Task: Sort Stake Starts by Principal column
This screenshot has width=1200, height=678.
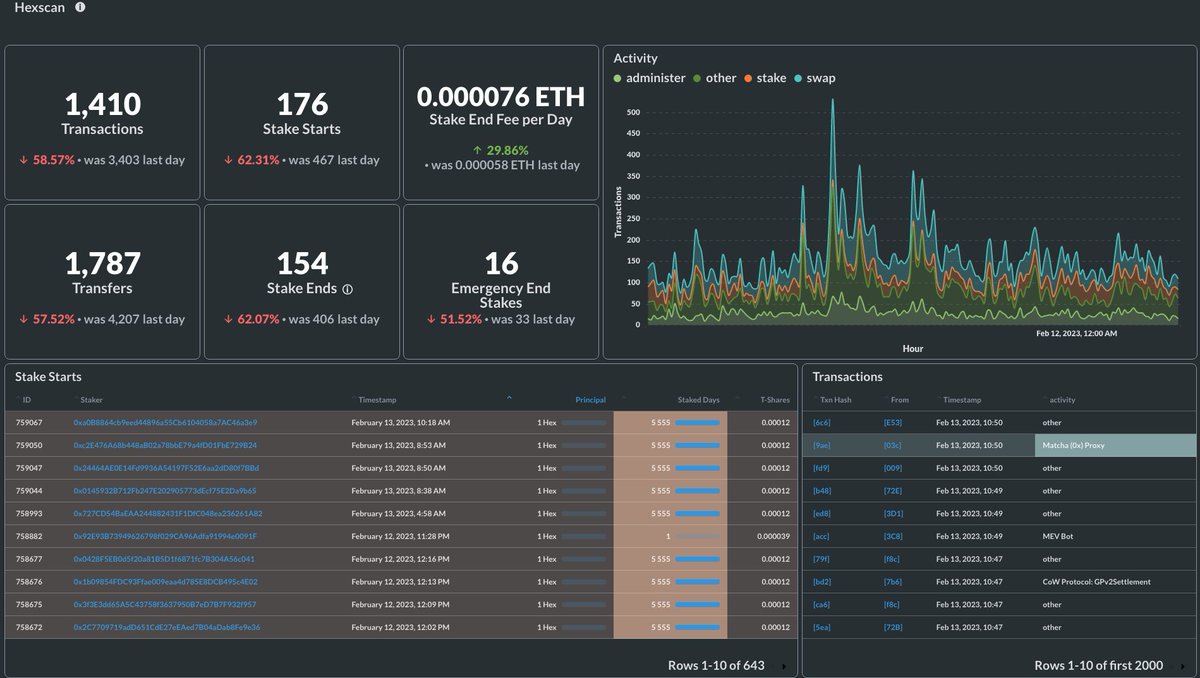Action: pyautogui.click(x=590, y=400)
